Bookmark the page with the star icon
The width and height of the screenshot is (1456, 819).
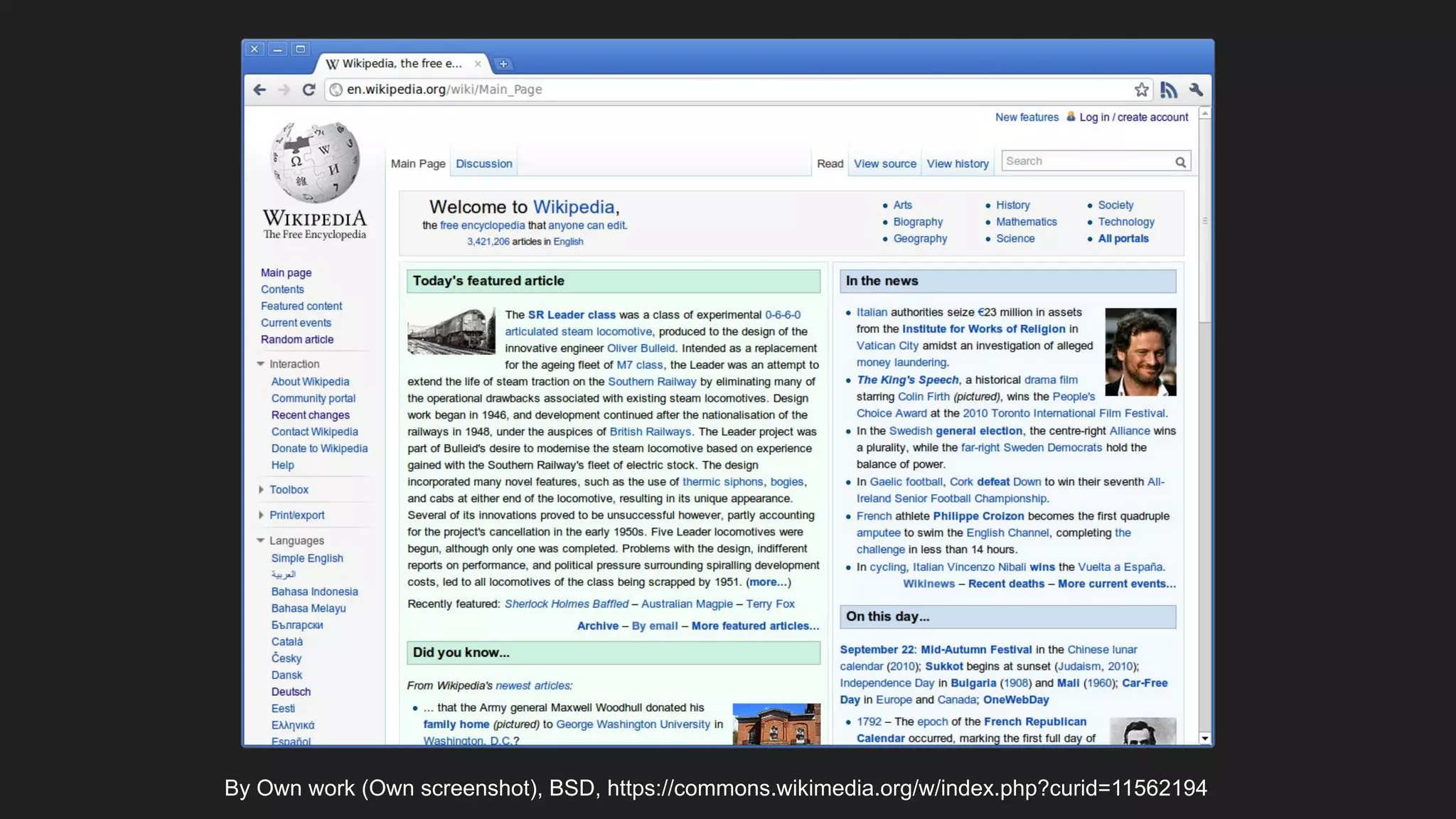pyautogui.click(x=1142, y=90)
